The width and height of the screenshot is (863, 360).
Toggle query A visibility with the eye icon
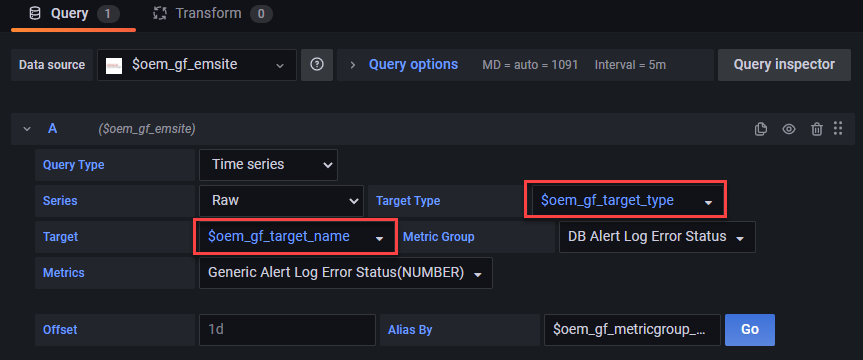pyautogui.click(x=789, y=129)
